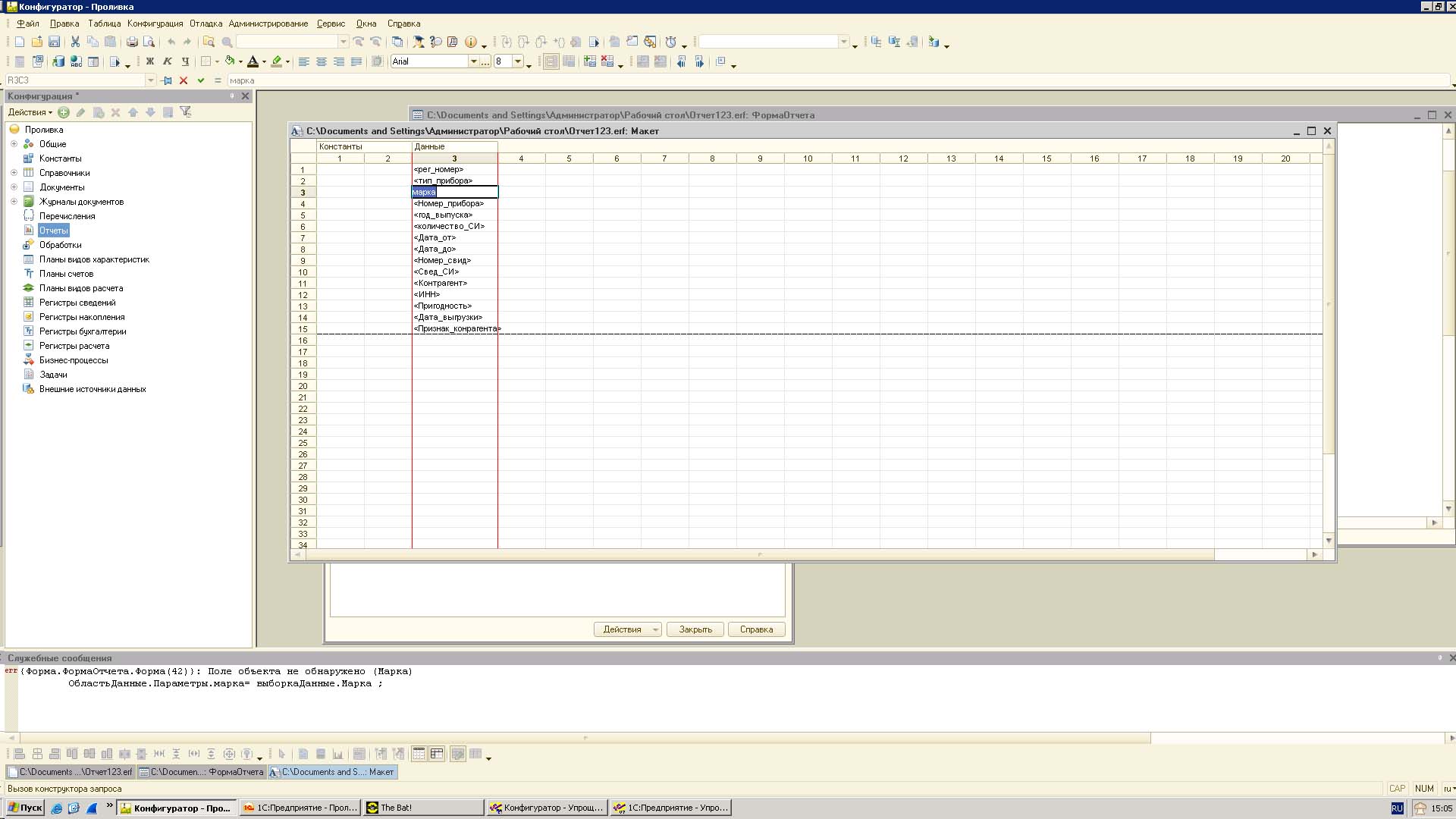The height and width of the screenshot is (819, 1456).
Task: Open the font size 8 dropdown
Action: point(518,61)
